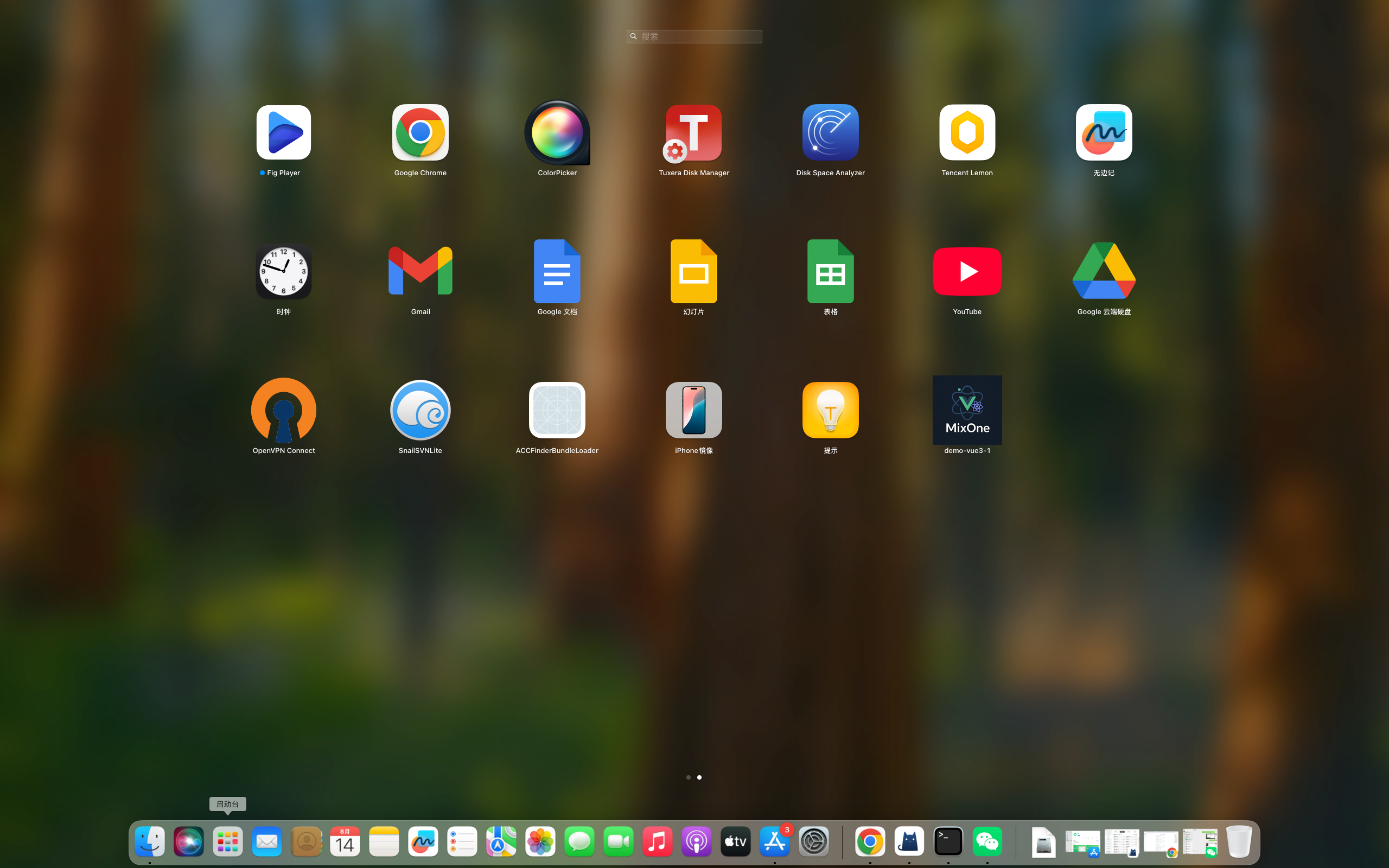
Task: Launch OpenVPN Connect
Action: [x=284, y=410]
